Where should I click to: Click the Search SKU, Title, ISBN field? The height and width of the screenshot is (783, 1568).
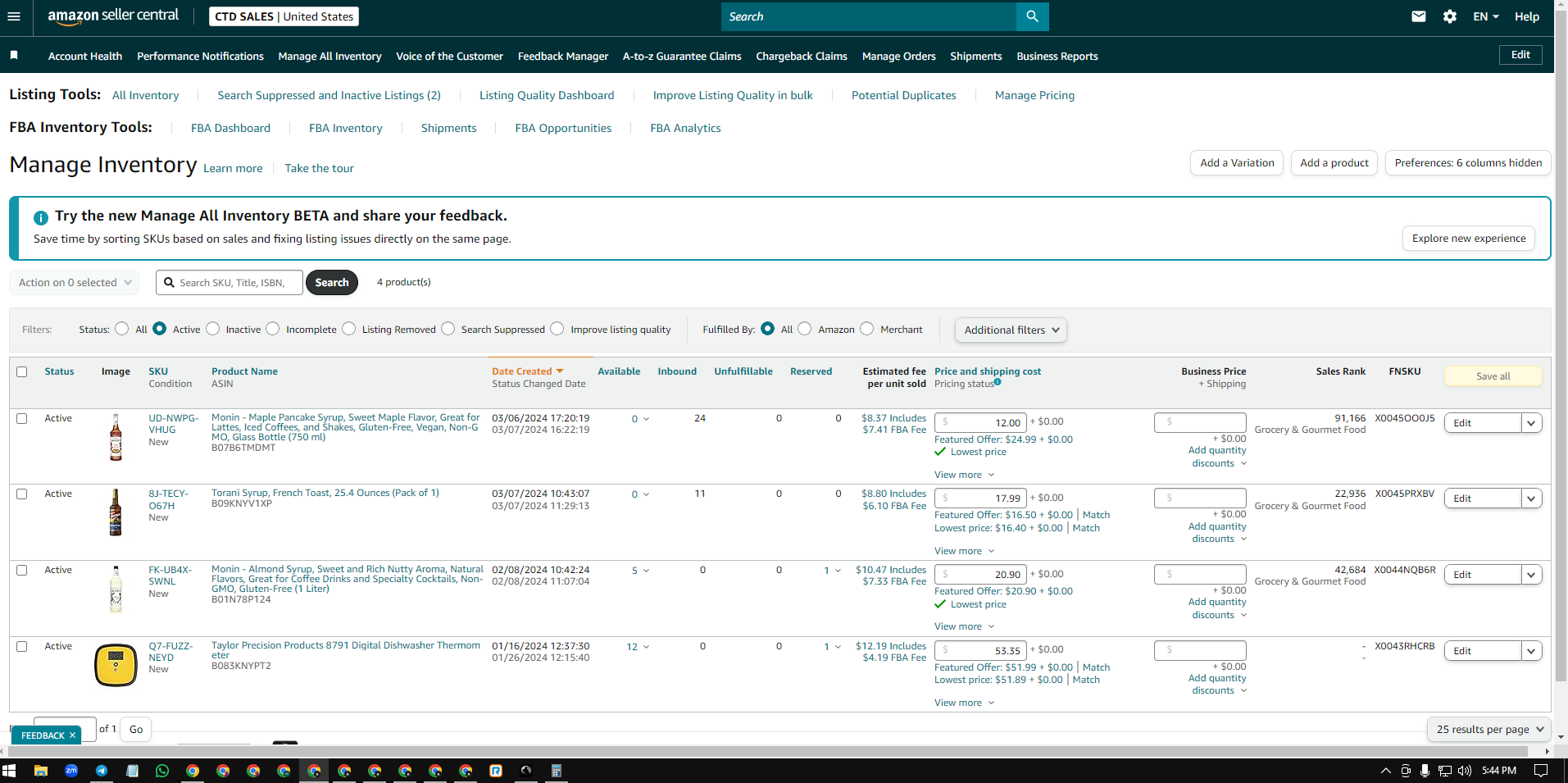click(230, 282)
